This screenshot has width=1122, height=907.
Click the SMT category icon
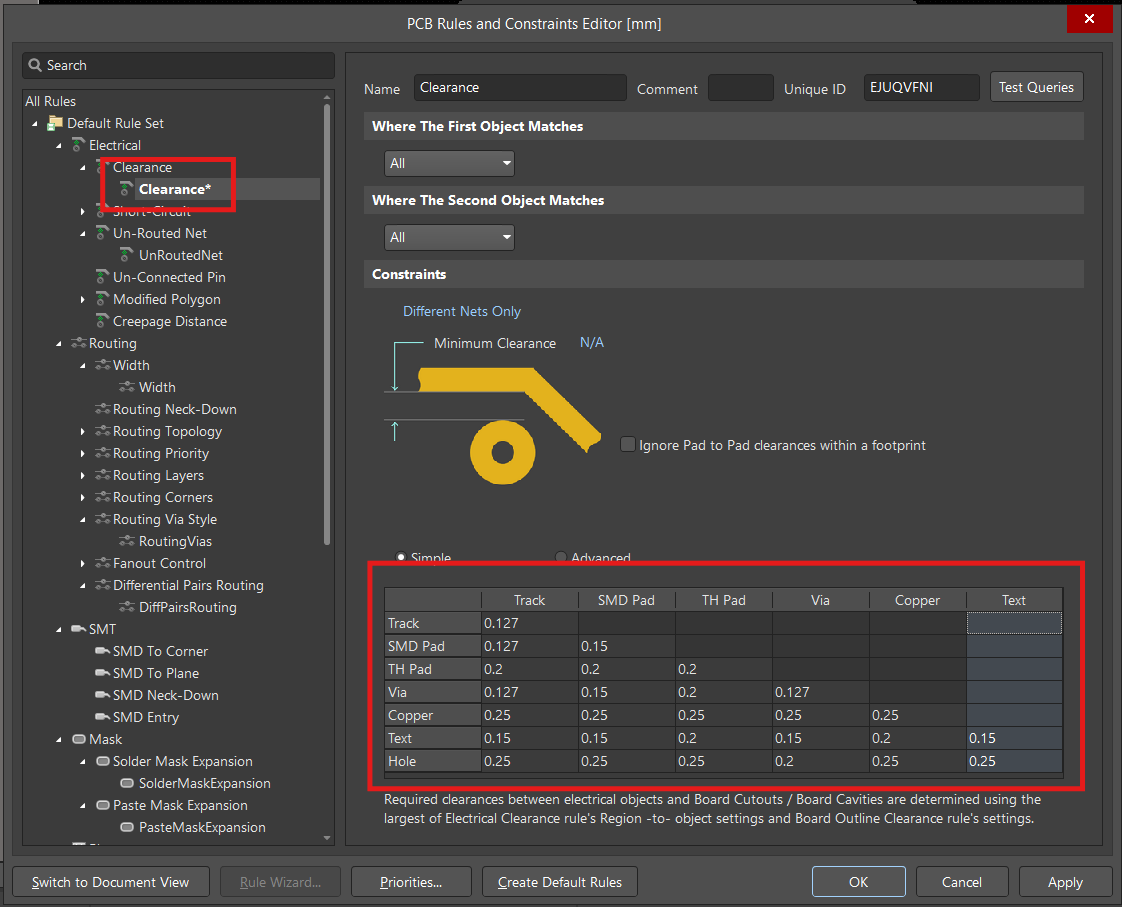click(79, 629)
